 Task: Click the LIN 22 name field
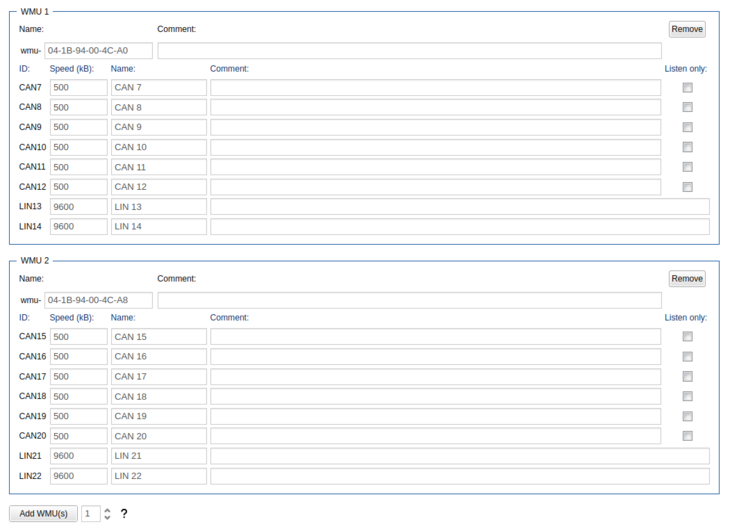[158, 476]
